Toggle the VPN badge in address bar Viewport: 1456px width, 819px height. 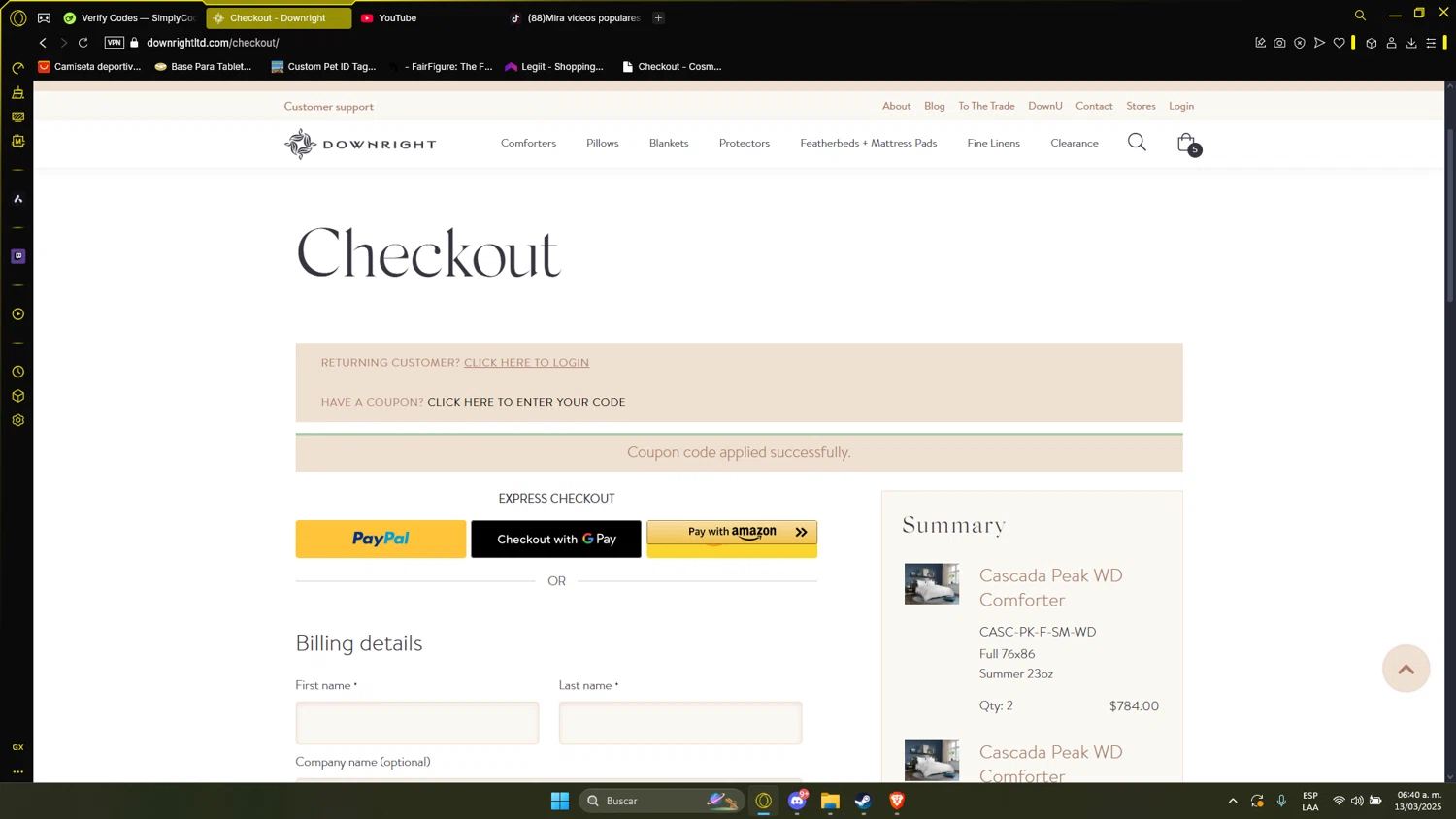click(x=115, y=43)
